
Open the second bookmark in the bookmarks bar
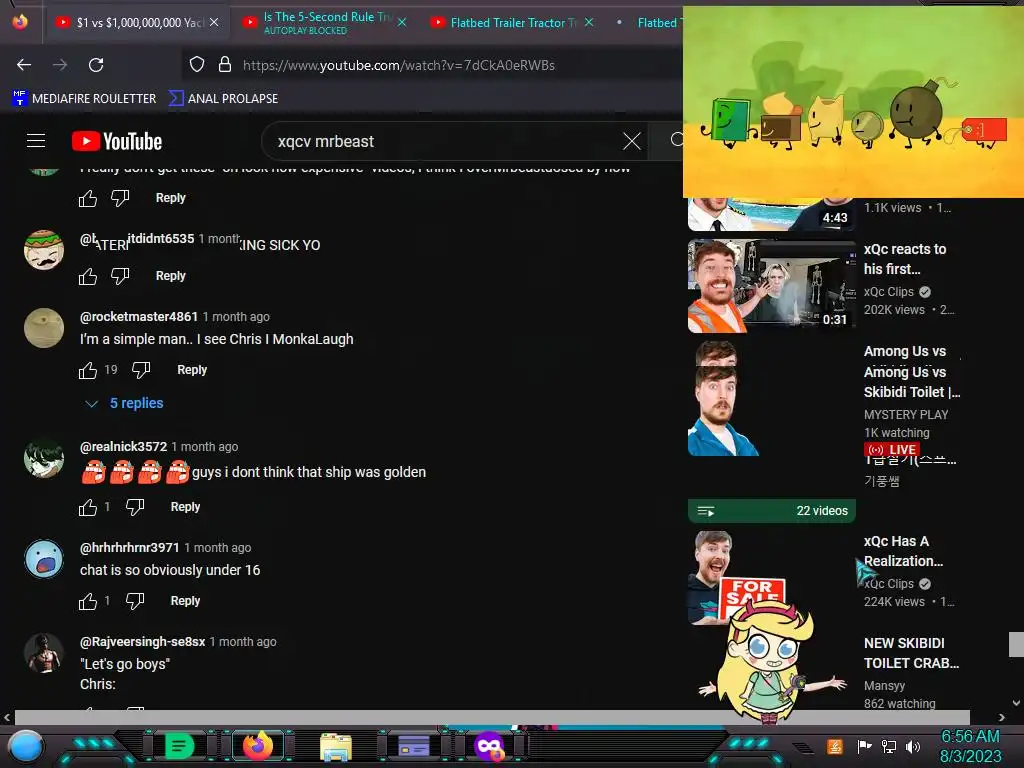click(x=223, y=99)
